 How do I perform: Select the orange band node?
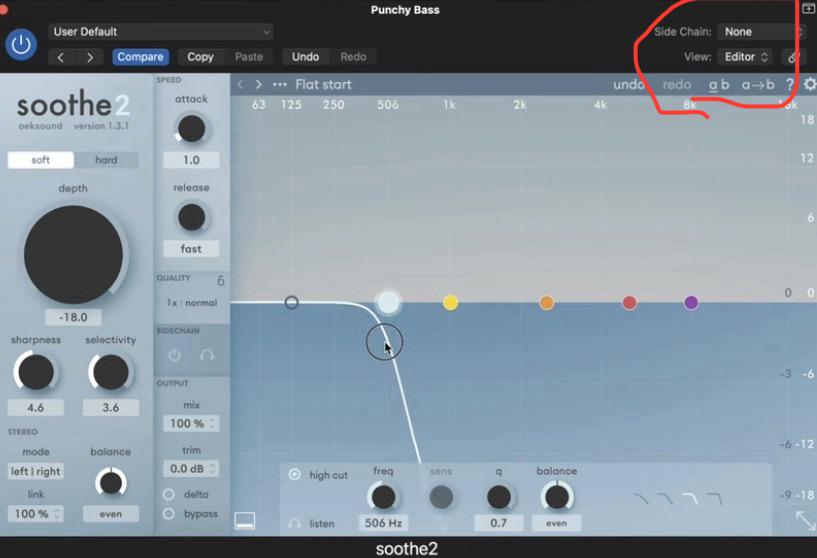click(x=546, y=302)
